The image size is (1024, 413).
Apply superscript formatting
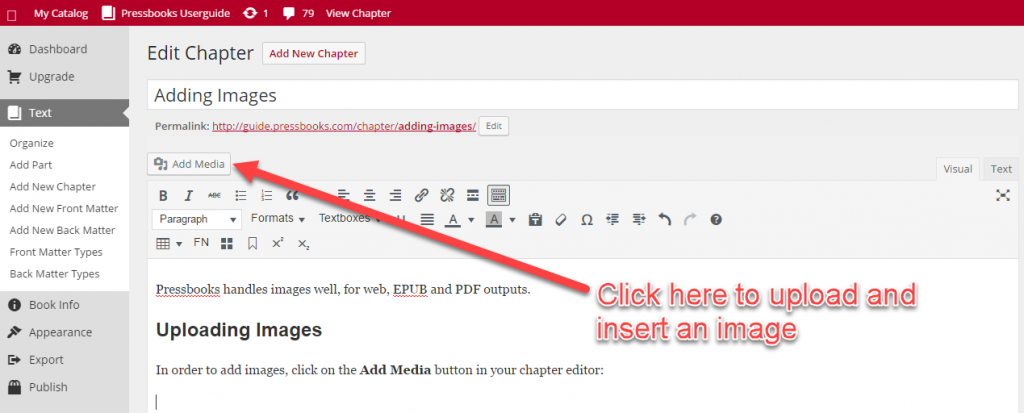tap(278, 243)
